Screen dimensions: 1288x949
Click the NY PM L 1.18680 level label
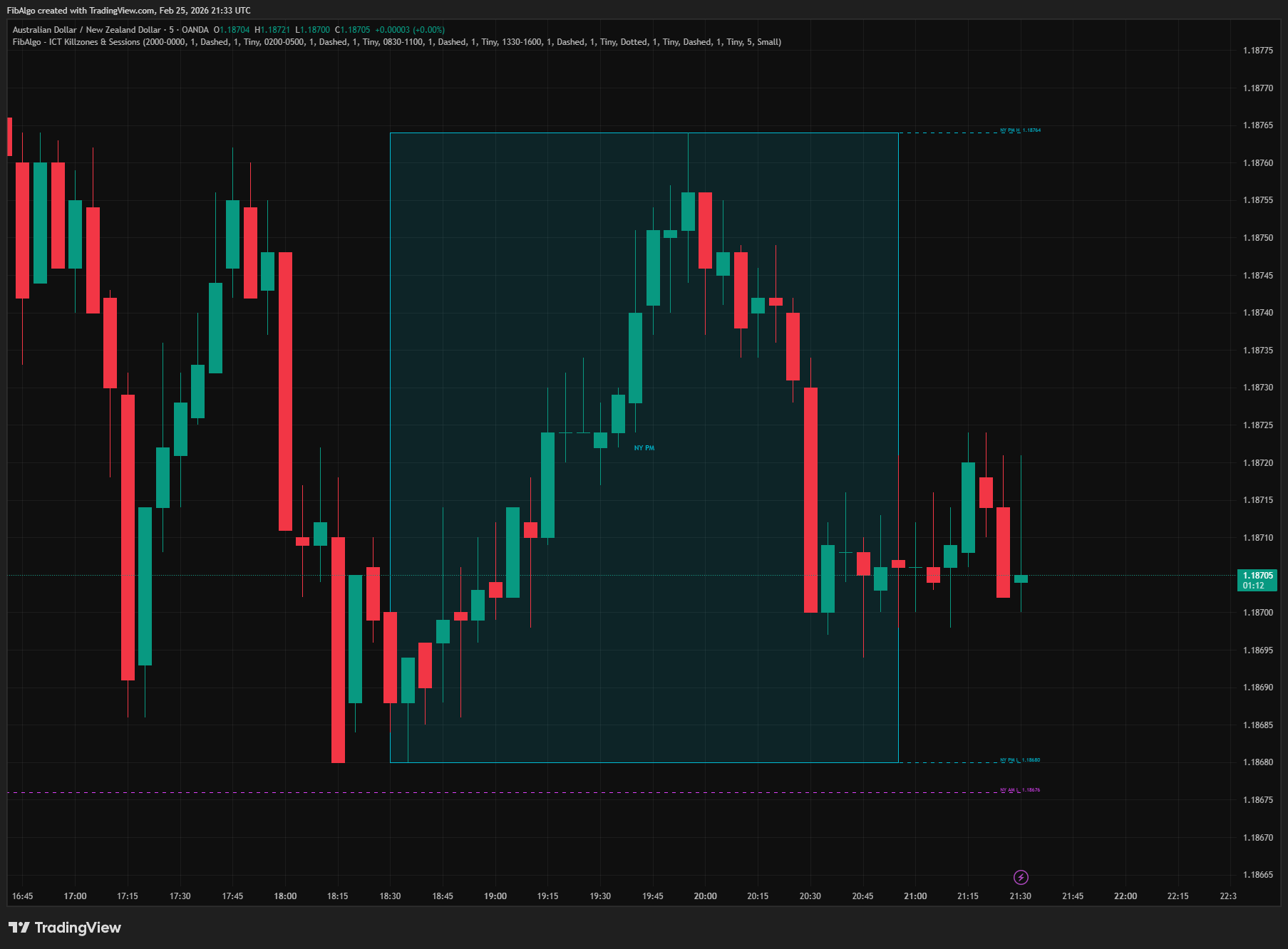point(1019,760)
